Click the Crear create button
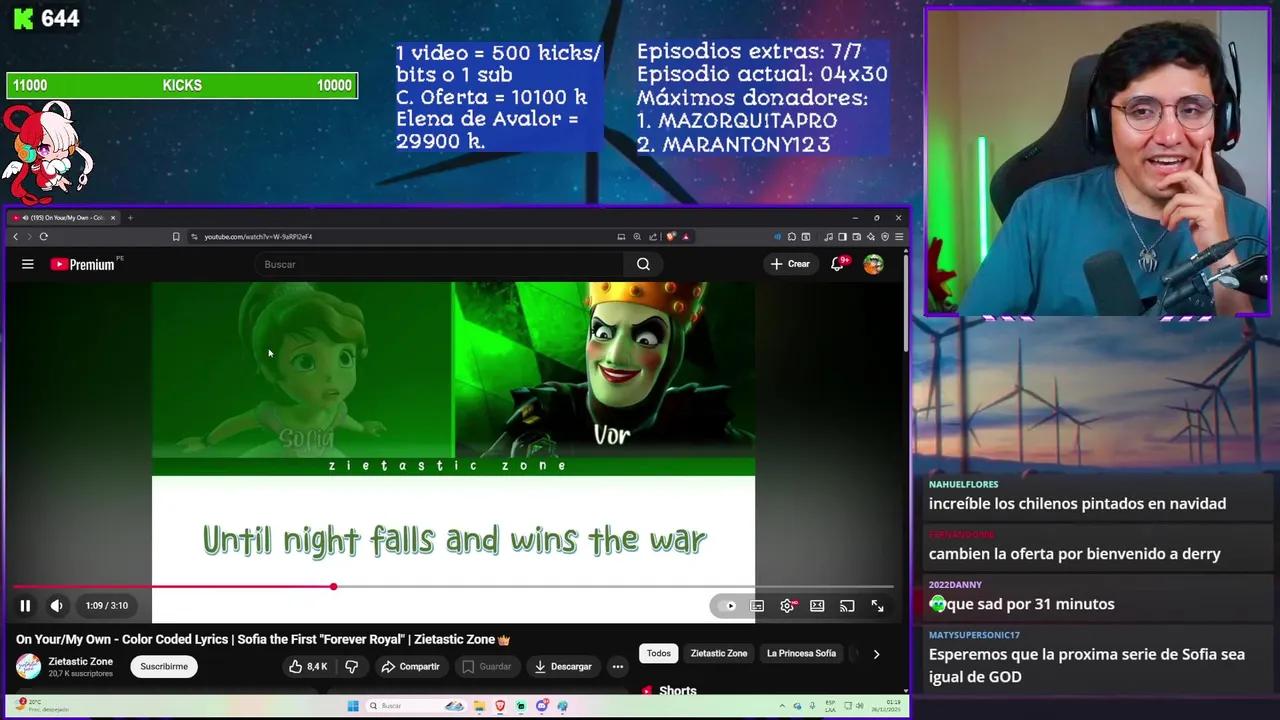 (790, 264)
